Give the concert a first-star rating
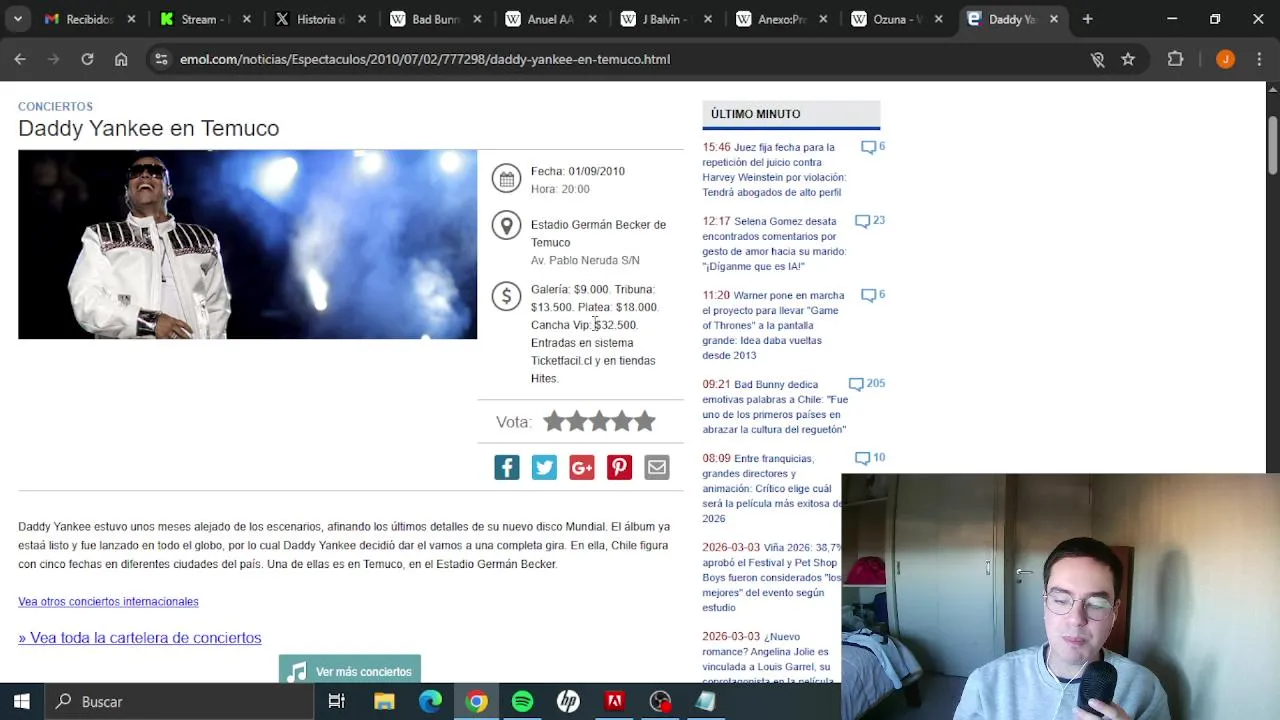 click(554, 421)
